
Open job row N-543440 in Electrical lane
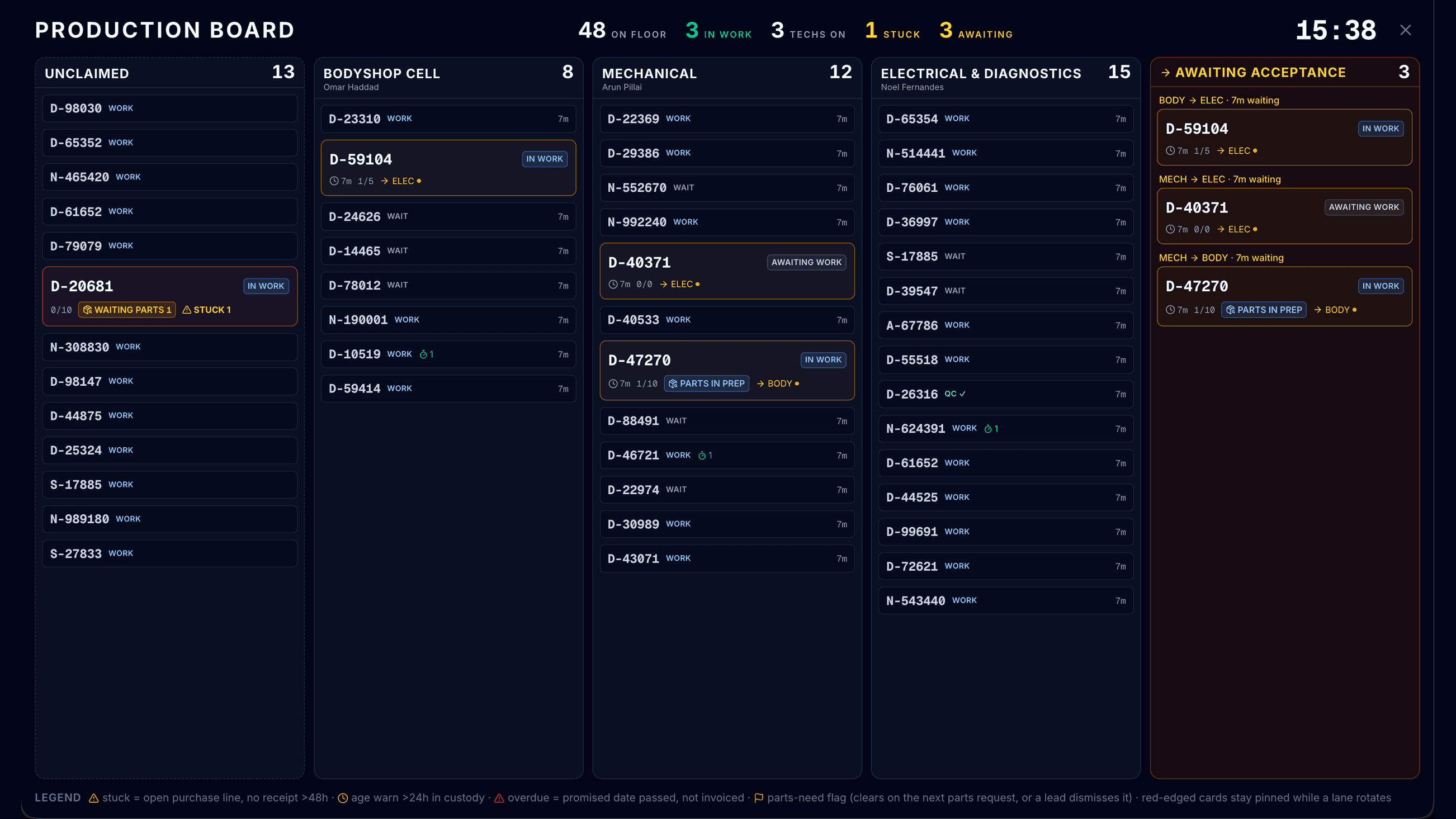pos(1005,600)
